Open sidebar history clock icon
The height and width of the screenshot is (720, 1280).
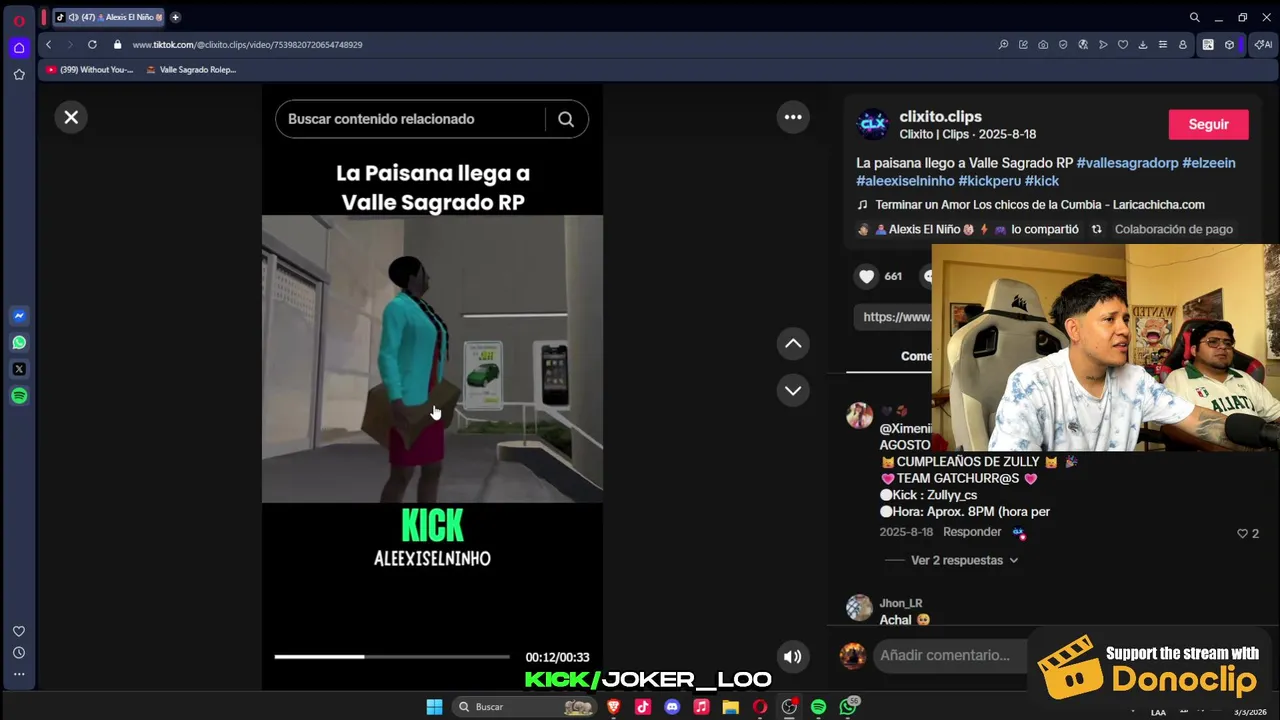(x=18, y=653)
